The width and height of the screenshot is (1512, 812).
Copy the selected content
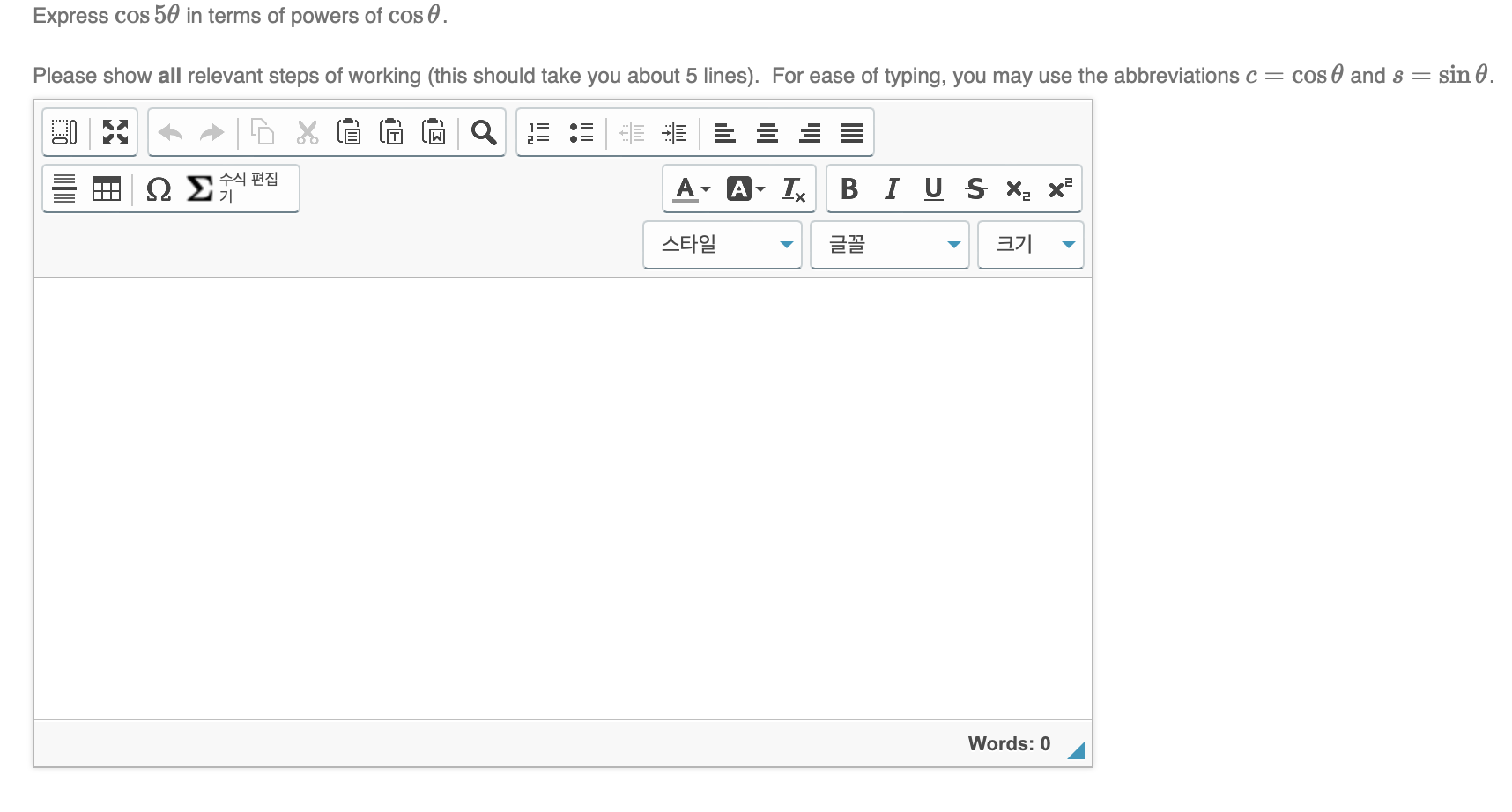tap(263, 132)
